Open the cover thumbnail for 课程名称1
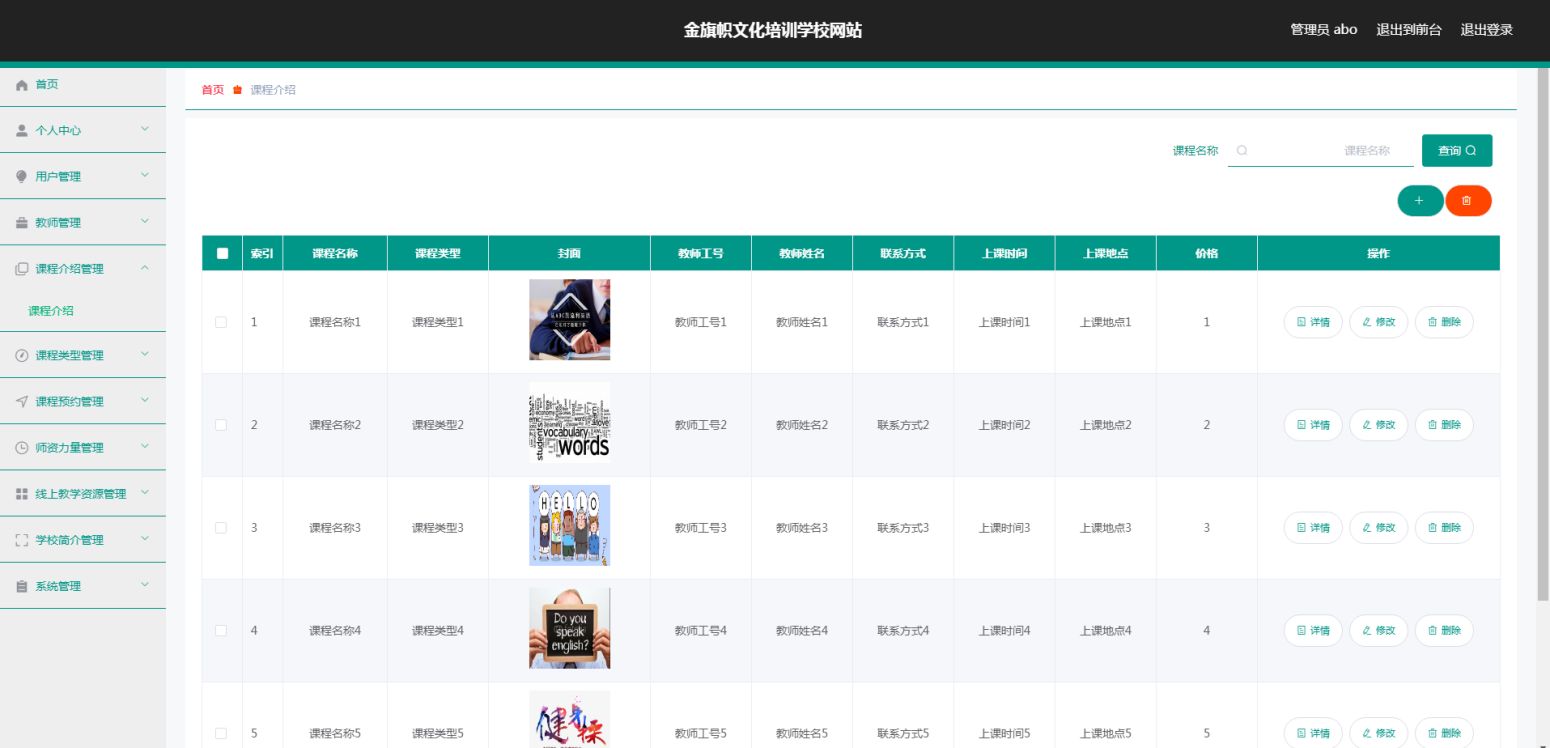The width and height of the screenshot is (1550, 748). tap(569, 320)
